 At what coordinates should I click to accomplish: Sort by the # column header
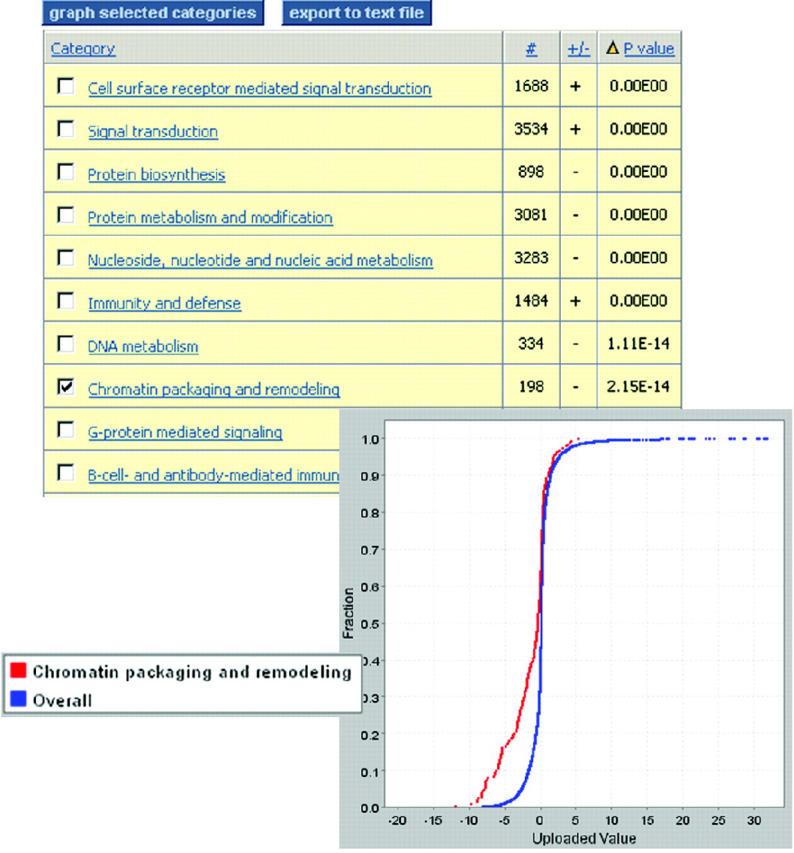(x=531, y=48)
